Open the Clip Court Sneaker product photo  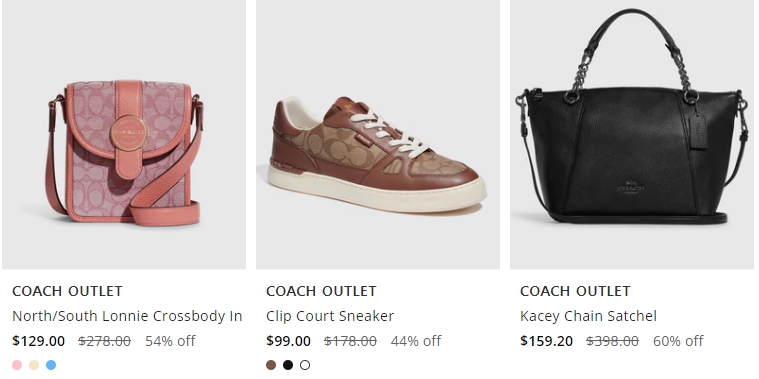tap(378, 134)
